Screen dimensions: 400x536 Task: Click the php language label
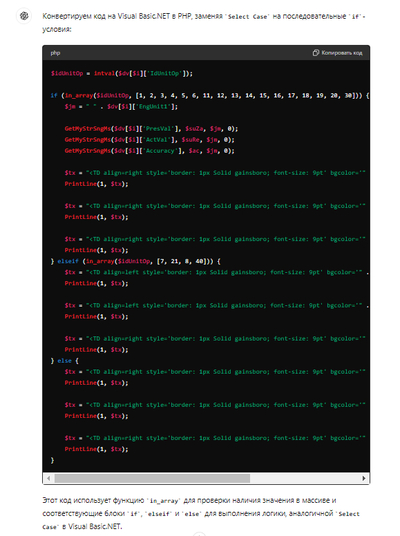tap(55, 53)
